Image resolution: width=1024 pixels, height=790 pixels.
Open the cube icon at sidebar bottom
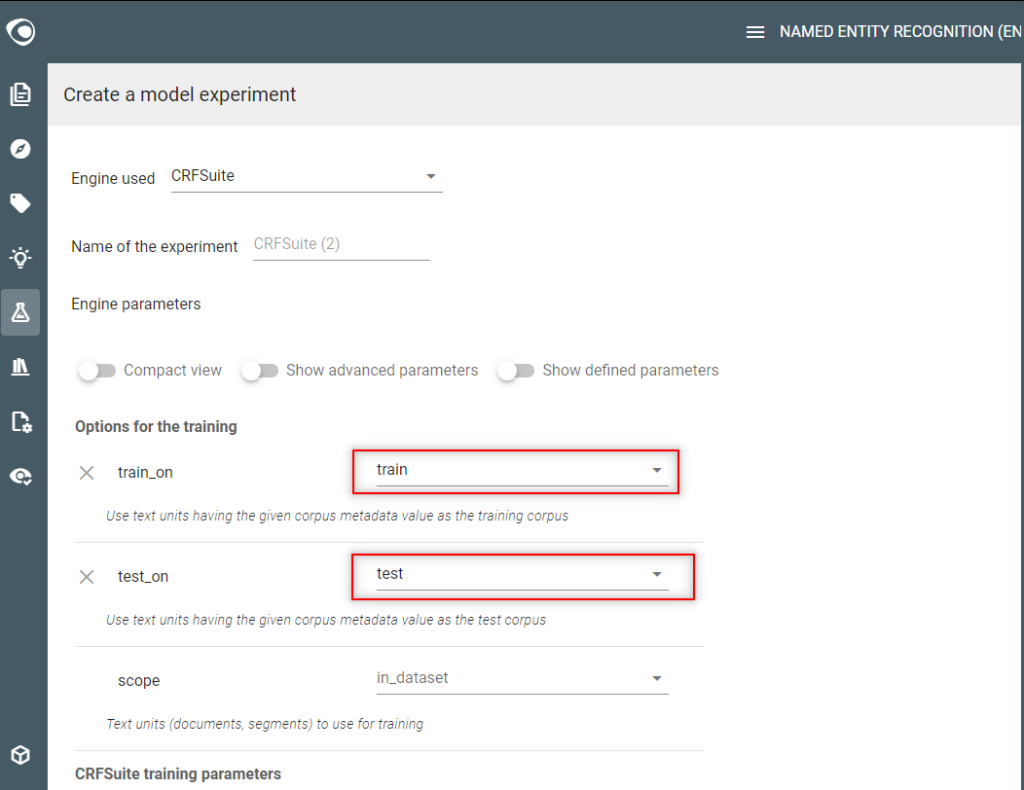[20, 755]
